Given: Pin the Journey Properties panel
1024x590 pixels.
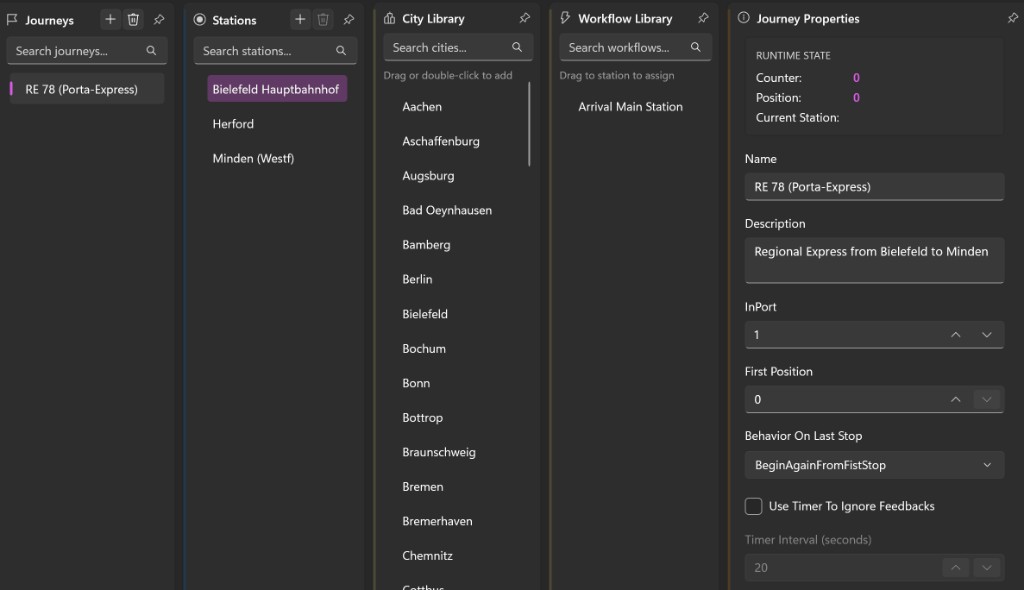Looking at the screenshot, I should point(1012,18).
